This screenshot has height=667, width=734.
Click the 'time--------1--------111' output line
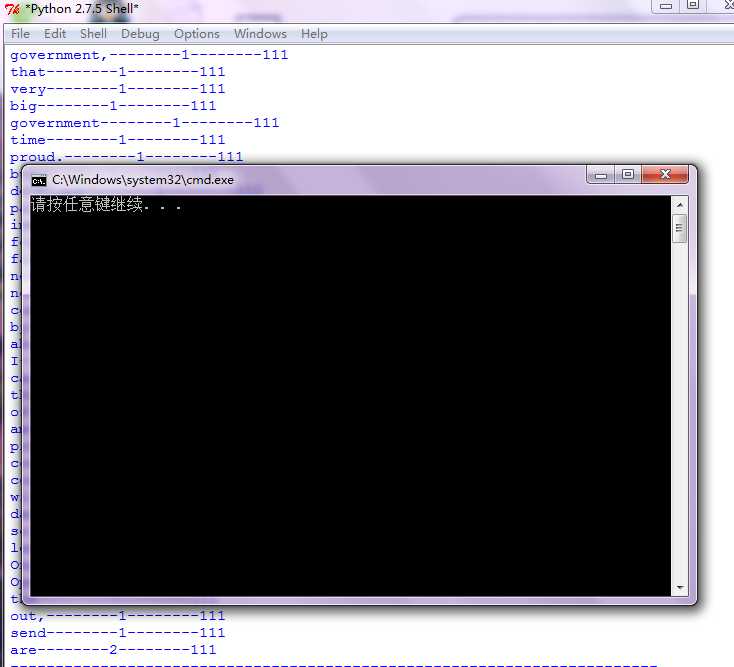pyautogui.click(x=117, y=140)
